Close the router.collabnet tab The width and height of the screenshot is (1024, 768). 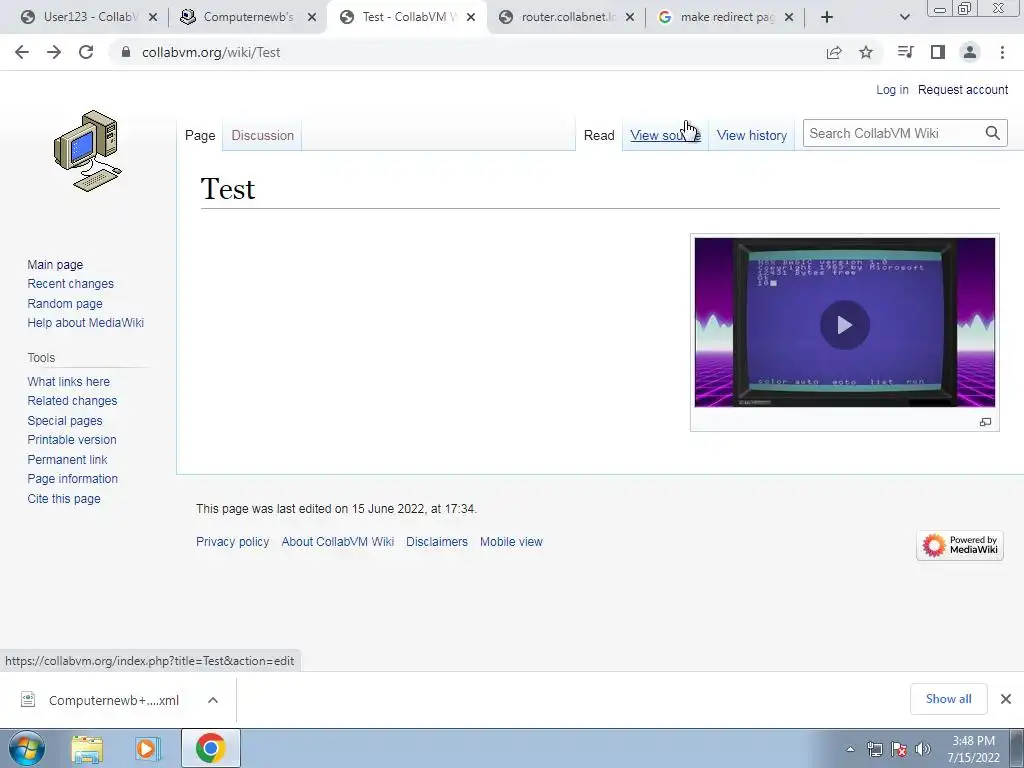click(630, 17)
